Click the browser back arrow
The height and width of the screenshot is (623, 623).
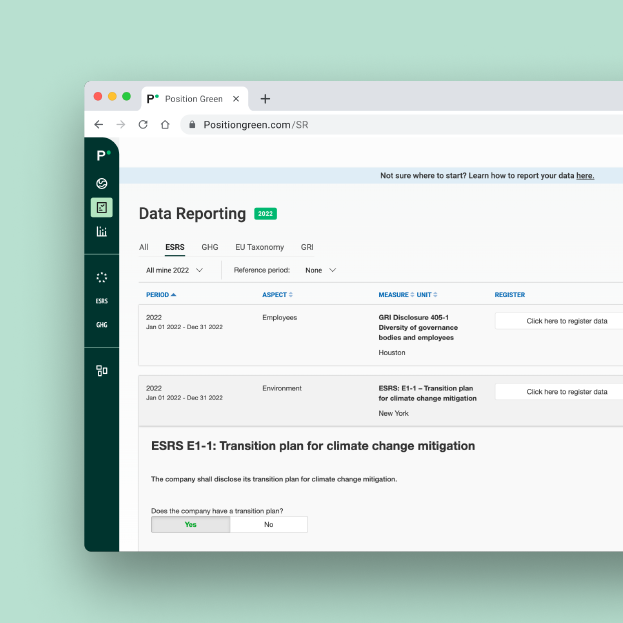98,125
